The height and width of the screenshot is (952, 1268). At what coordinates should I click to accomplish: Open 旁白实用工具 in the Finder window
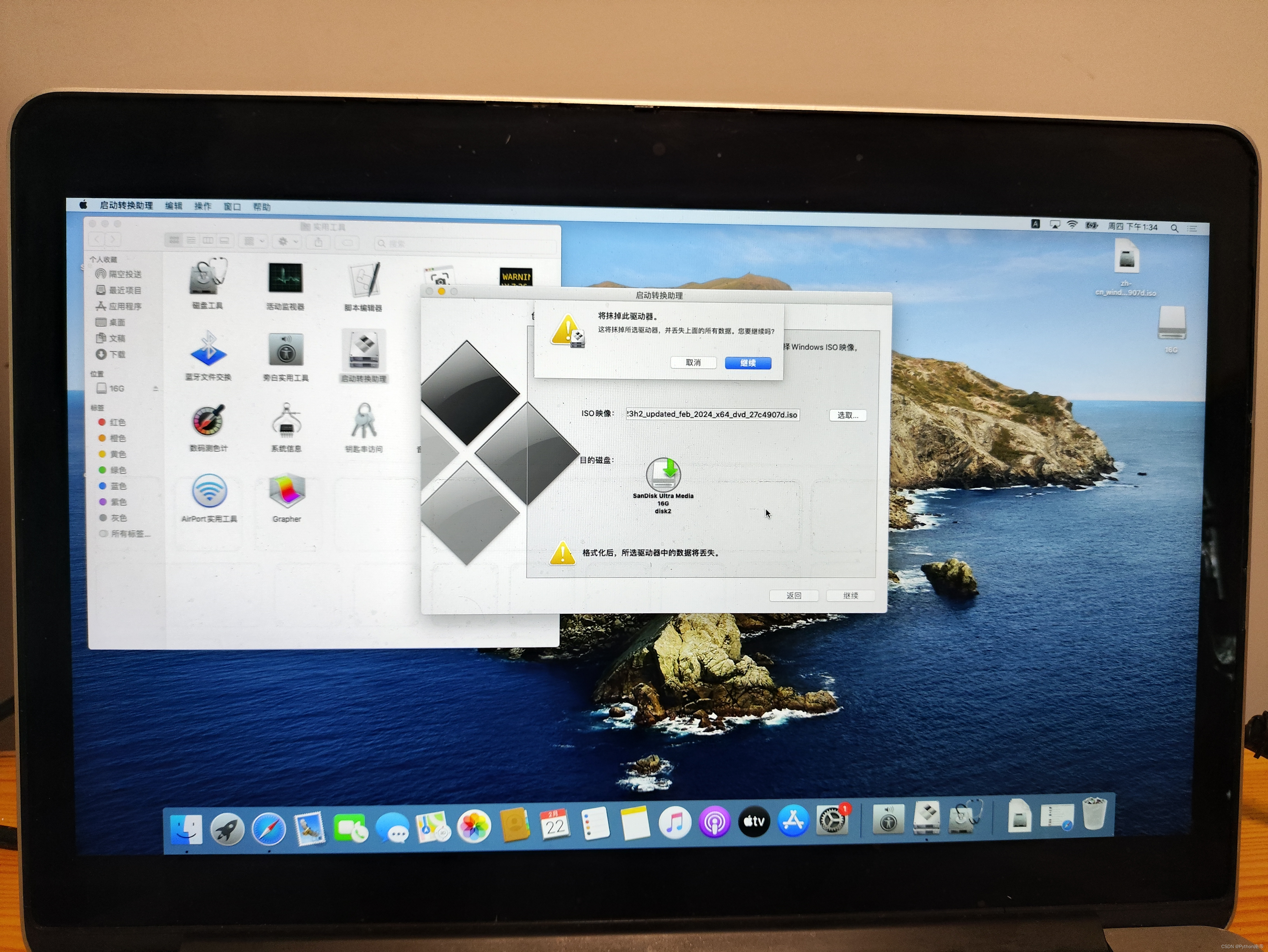(285, 357)
